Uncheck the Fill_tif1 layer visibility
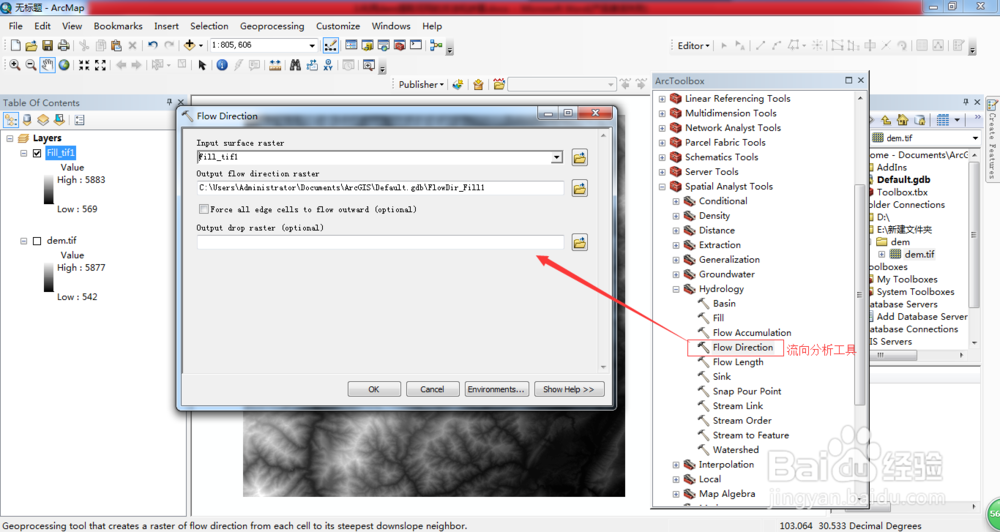This screenshot has width=1000, height=532. (37, 153)
